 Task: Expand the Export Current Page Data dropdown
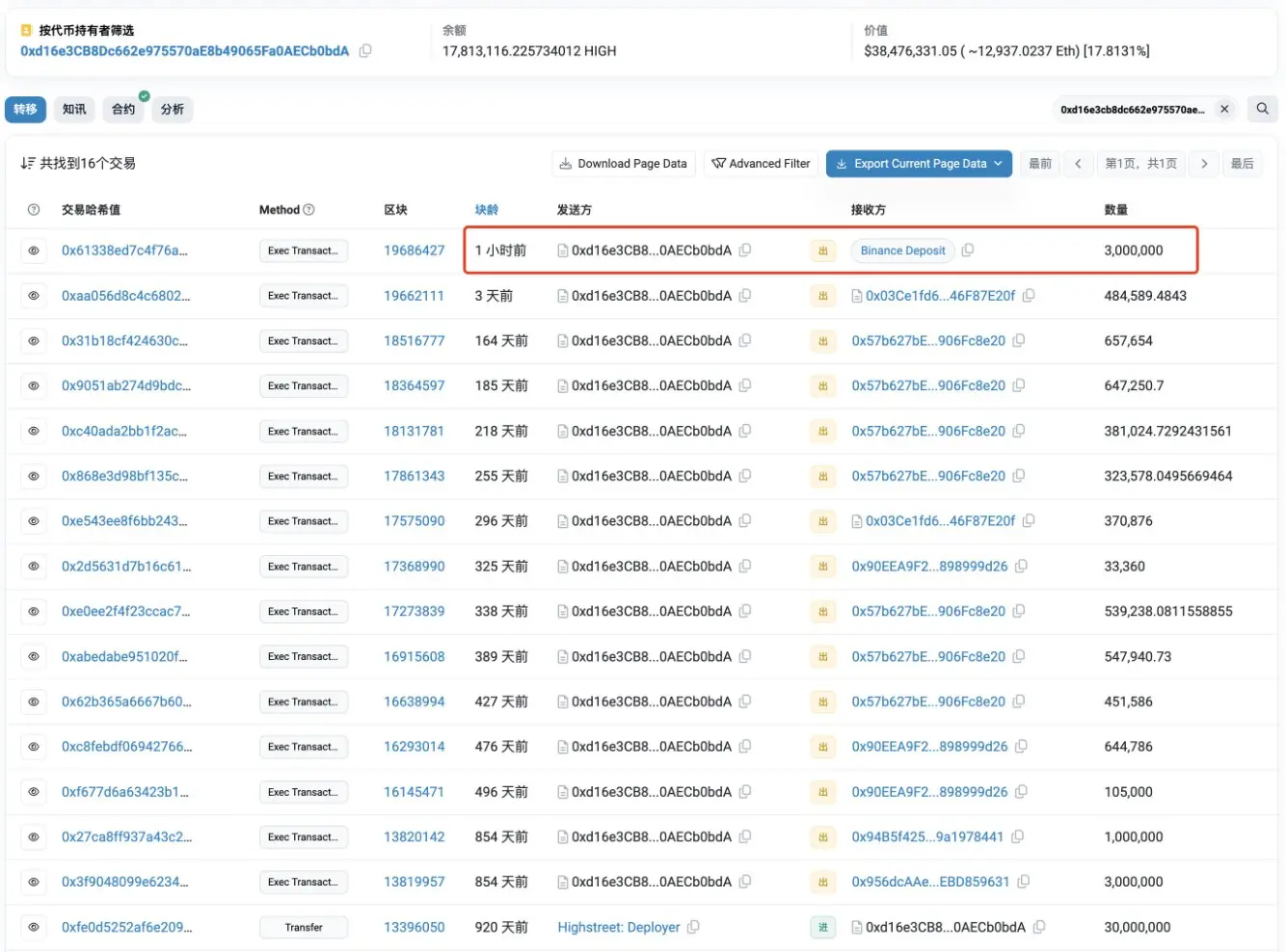click(x=998, y=164)
